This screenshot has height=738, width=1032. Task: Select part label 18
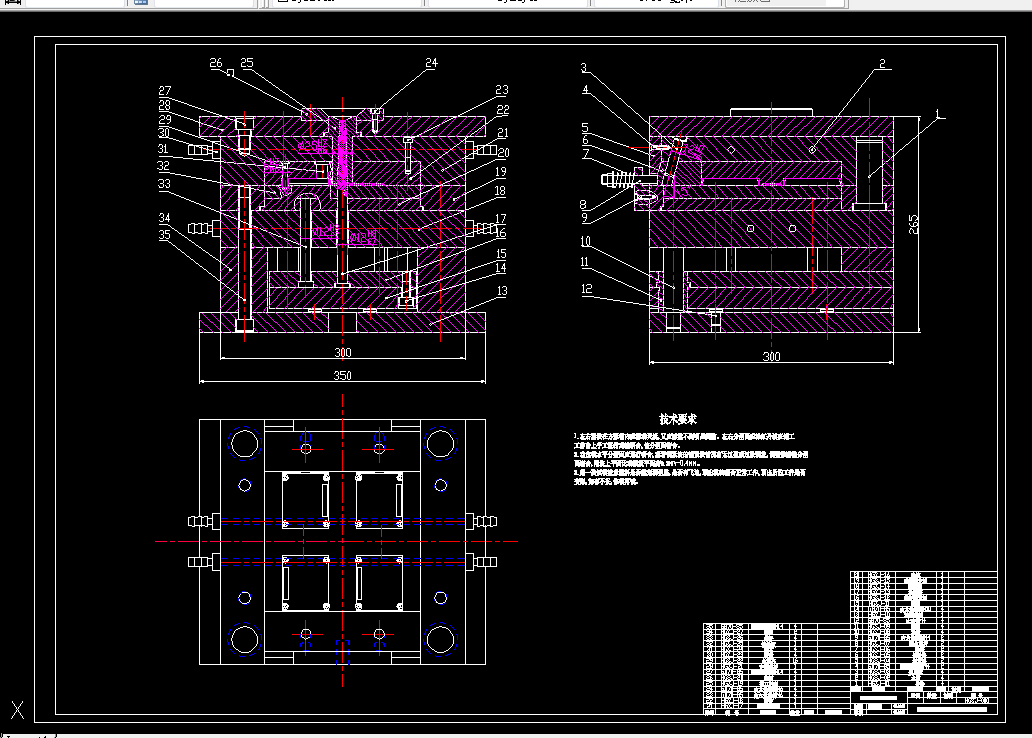click(500, 191)
